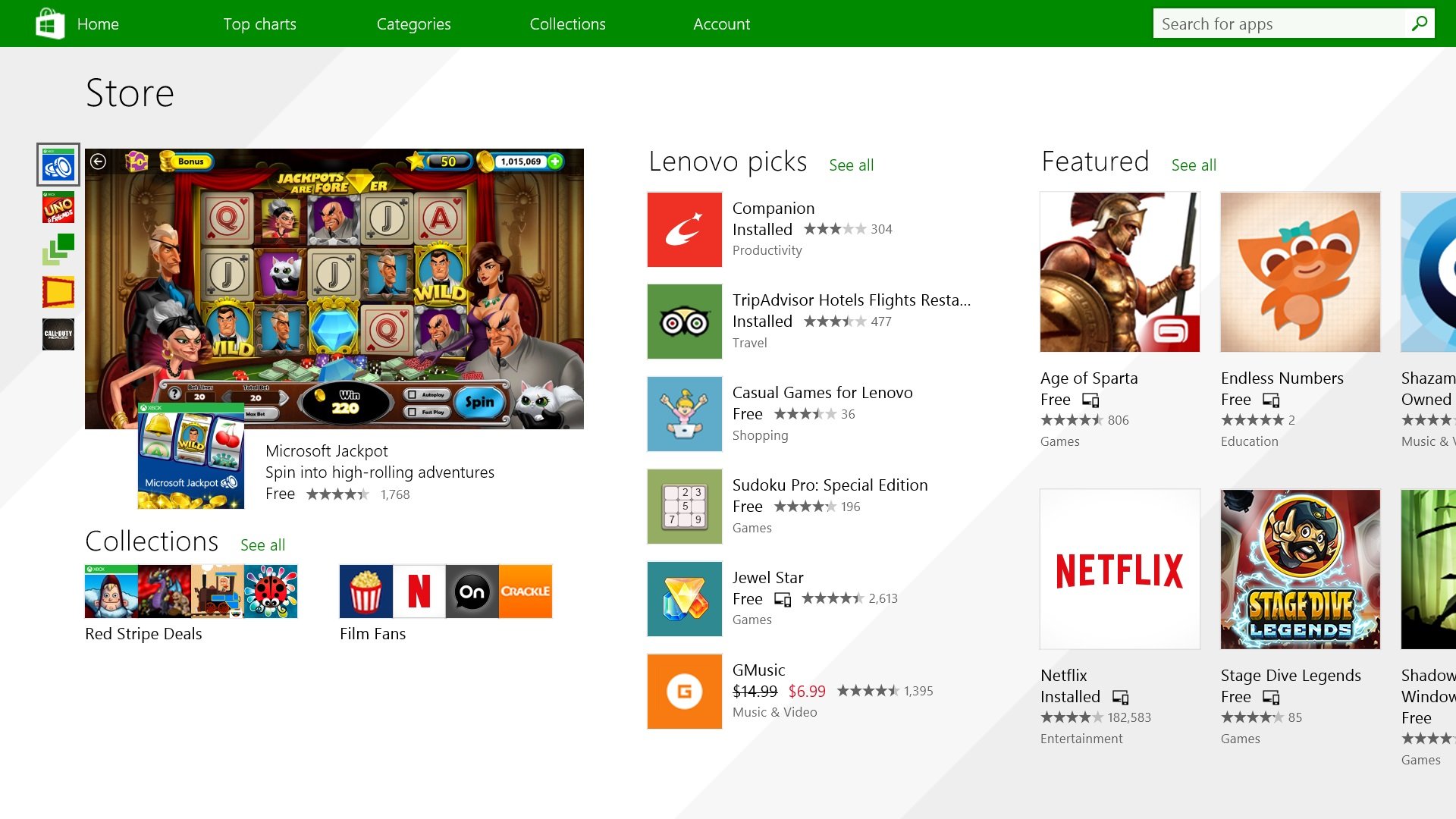The width and height of the screenshot is (1456, 819).
Task: Click device icon under Age of Sparta
Action: (1090, 400)
